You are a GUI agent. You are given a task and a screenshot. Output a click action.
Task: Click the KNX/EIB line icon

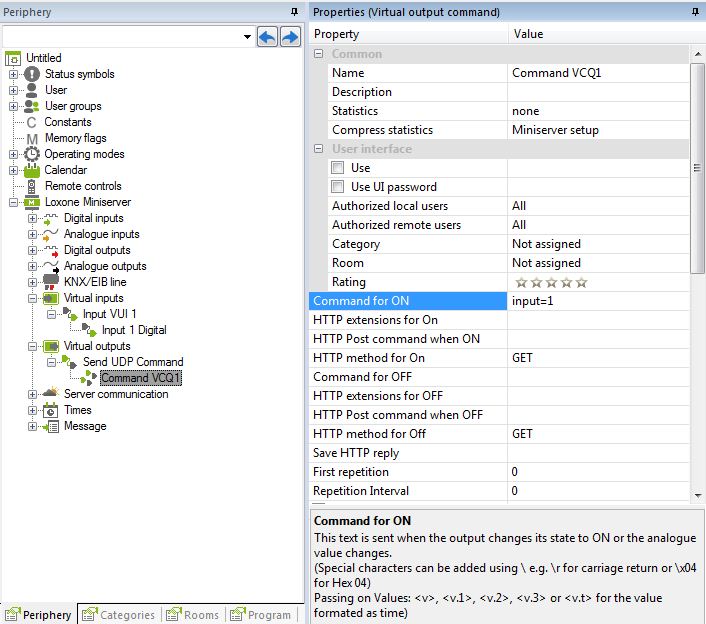point(50,282)
